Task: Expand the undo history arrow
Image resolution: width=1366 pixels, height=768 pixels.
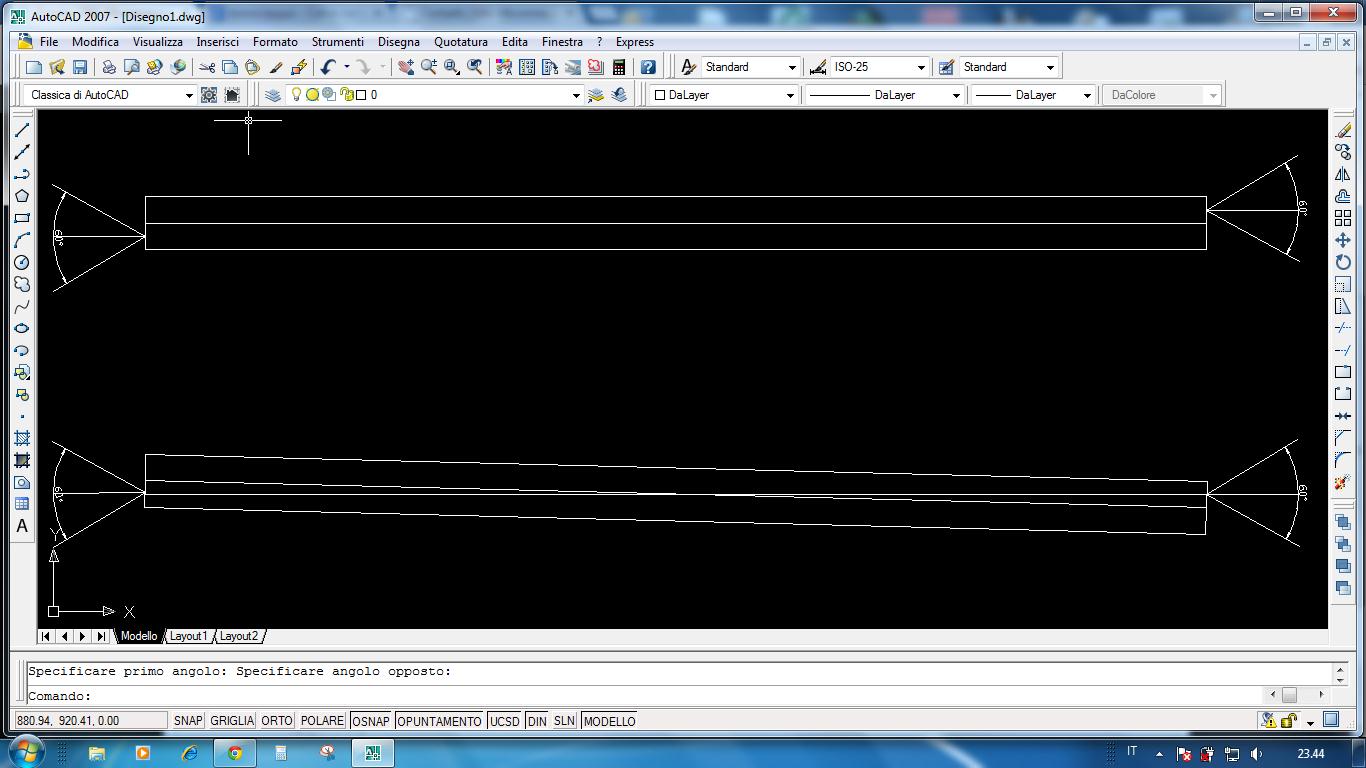Action: click(346, 67)
